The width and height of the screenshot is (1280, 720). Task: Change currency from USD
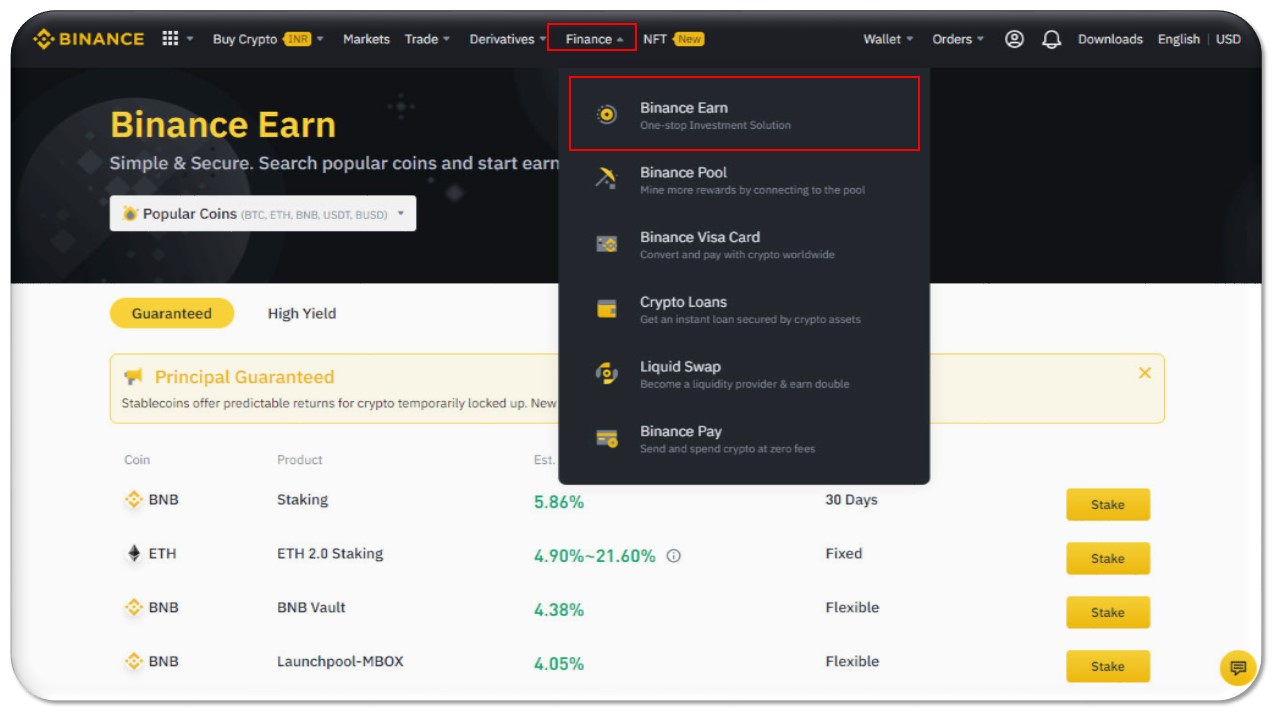coord(1228,39)
